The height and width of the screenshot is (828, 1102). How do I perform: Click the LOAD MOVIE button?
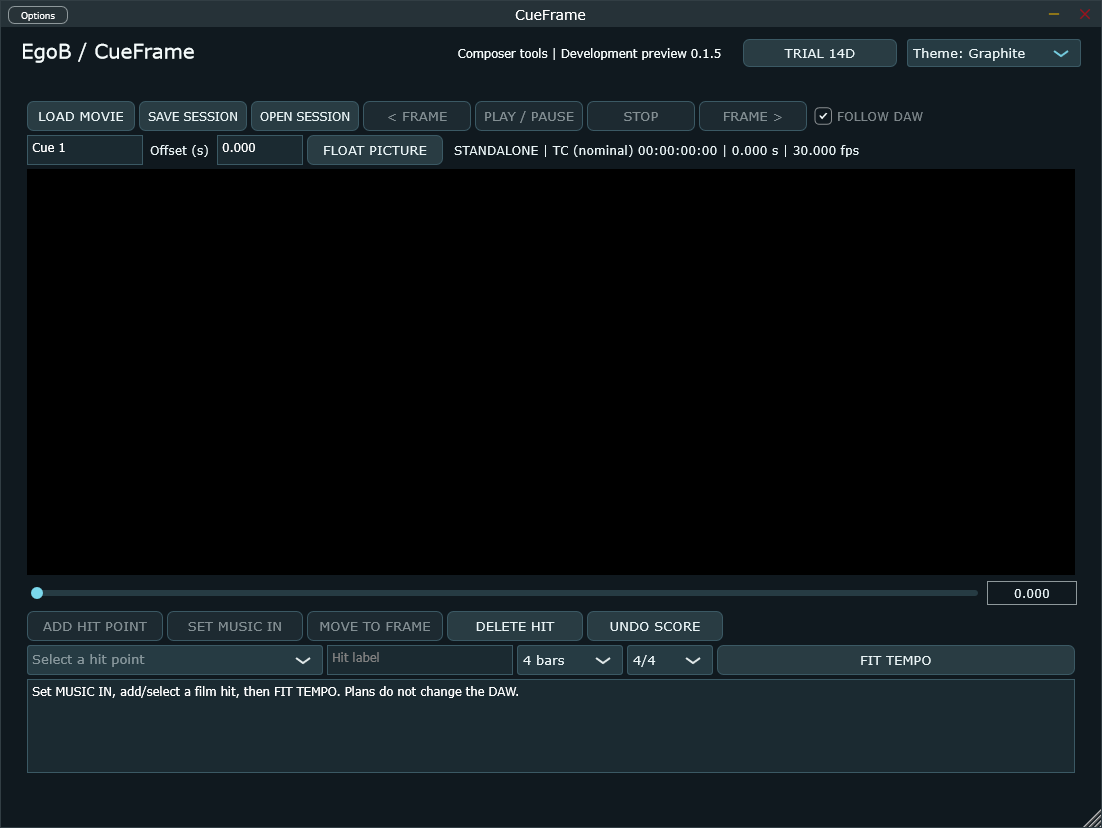point(81,117)
